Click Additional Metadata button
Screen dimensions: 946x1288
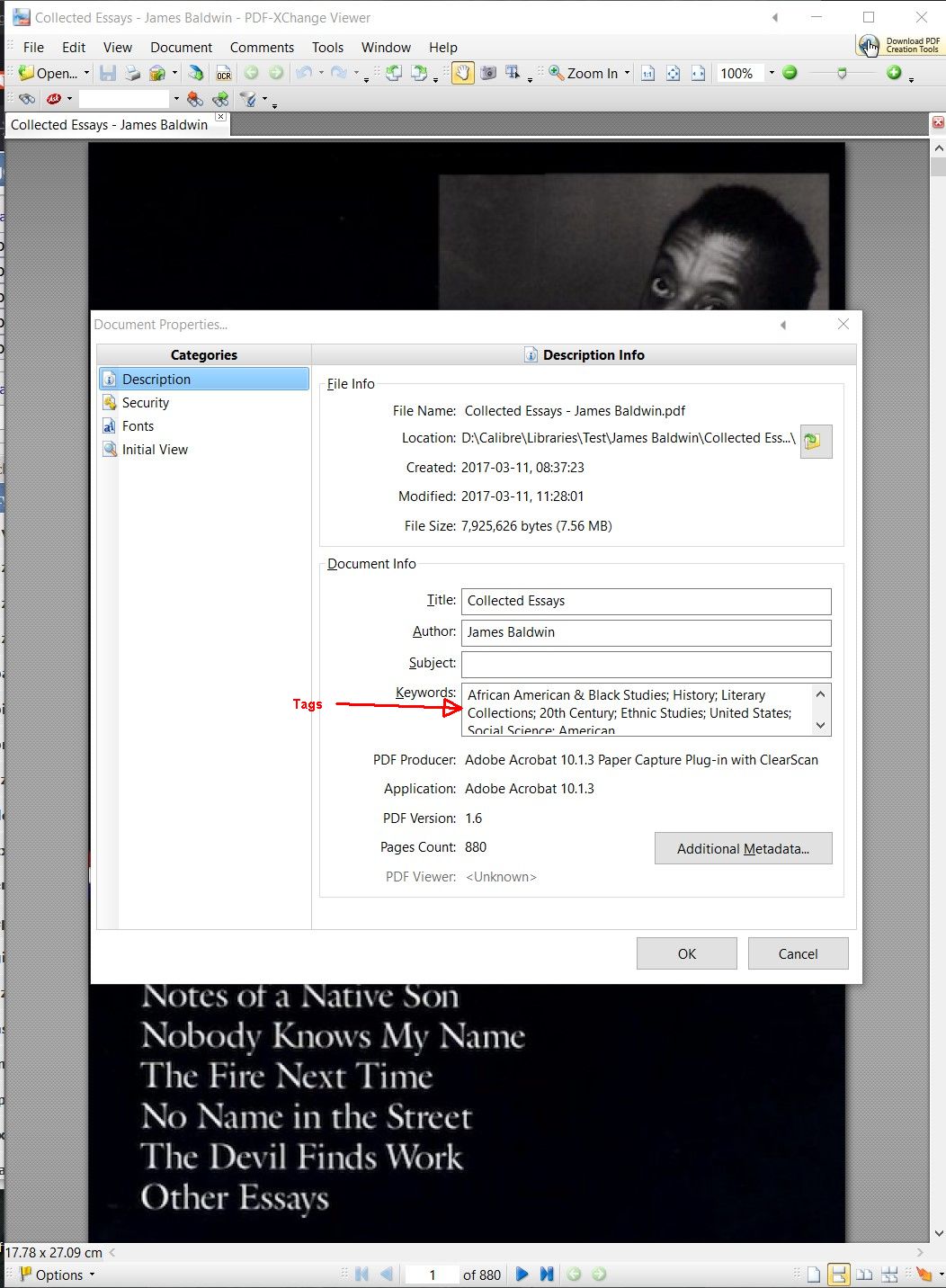744,848
